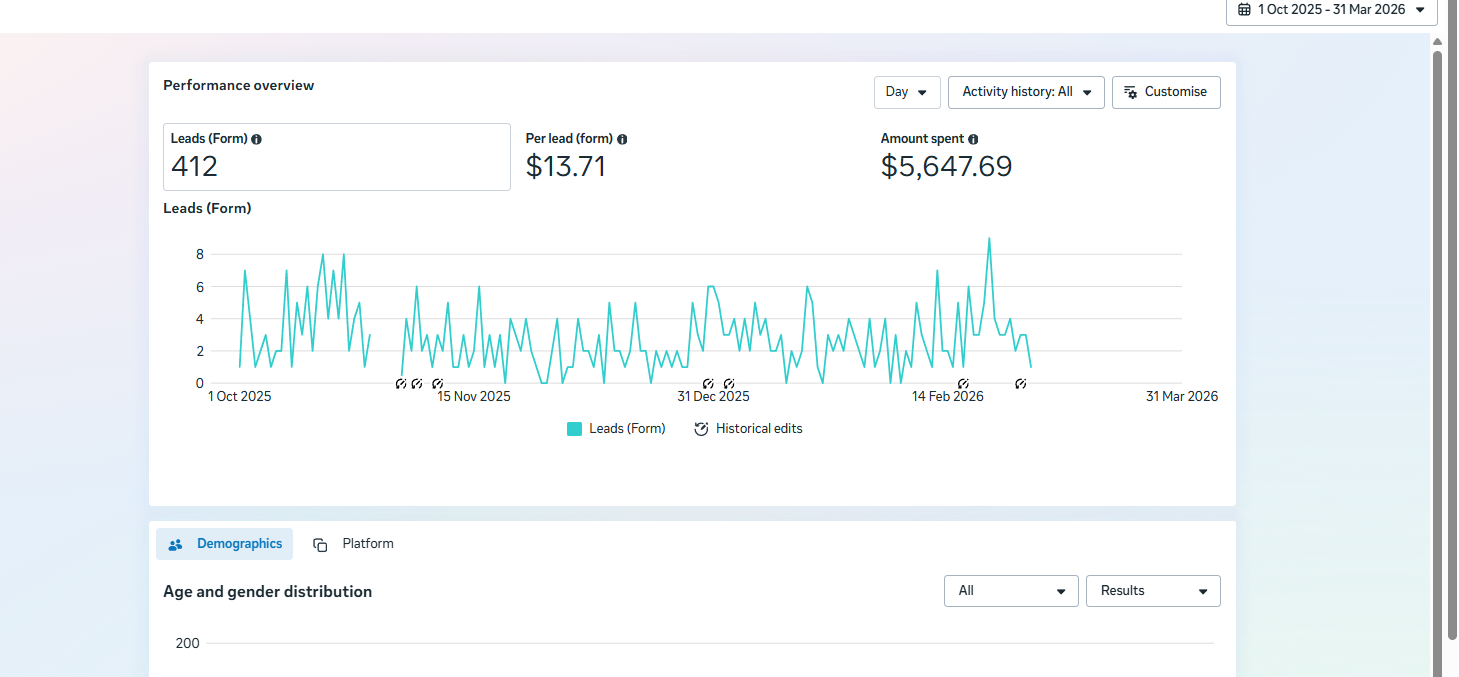The image size is (1459, 677).
Task: Click the Customise sliders icon
Action: pos(1131,92)
